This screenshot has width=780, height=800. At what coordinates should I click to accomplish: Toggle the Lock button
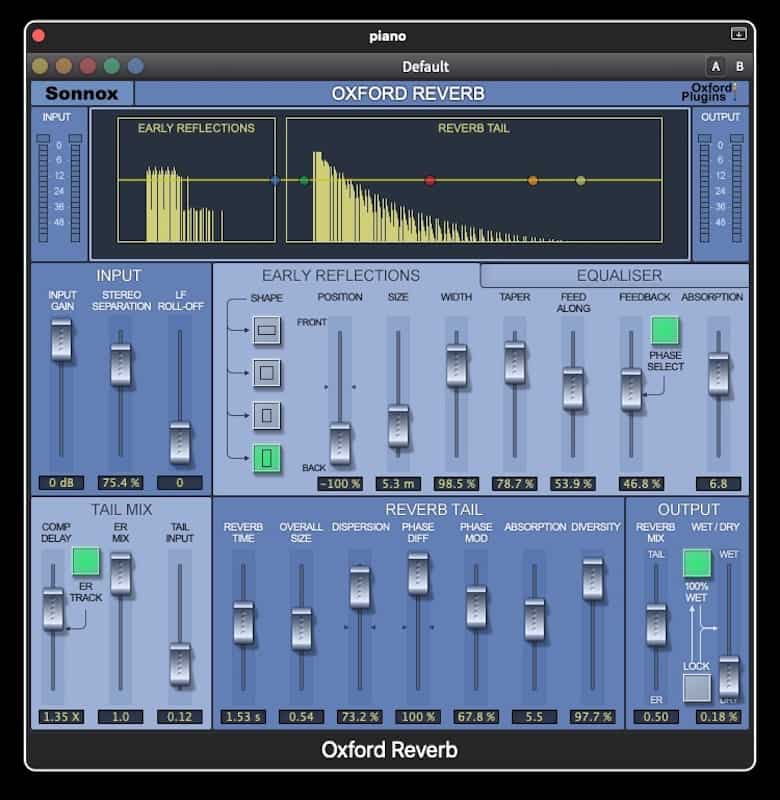coord(697,688)
